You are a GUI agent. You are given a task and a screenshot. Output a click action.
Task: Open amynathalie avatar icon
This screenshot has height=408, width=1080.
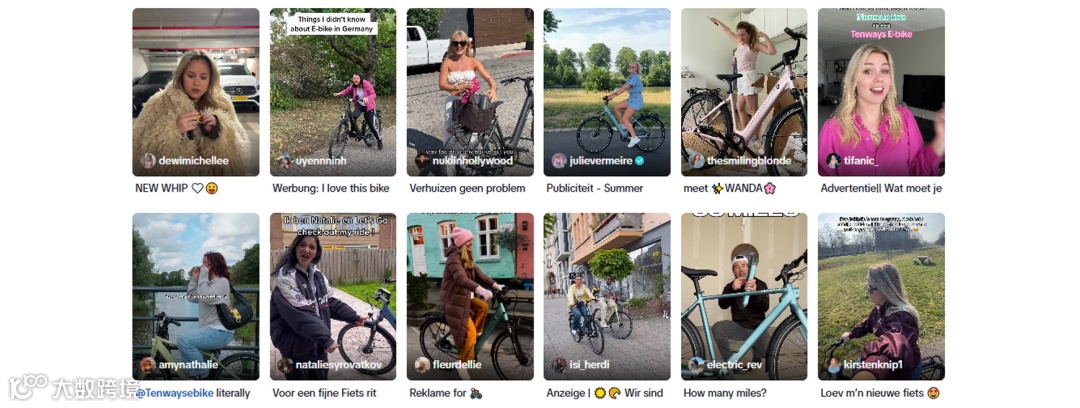coord(147,365)
